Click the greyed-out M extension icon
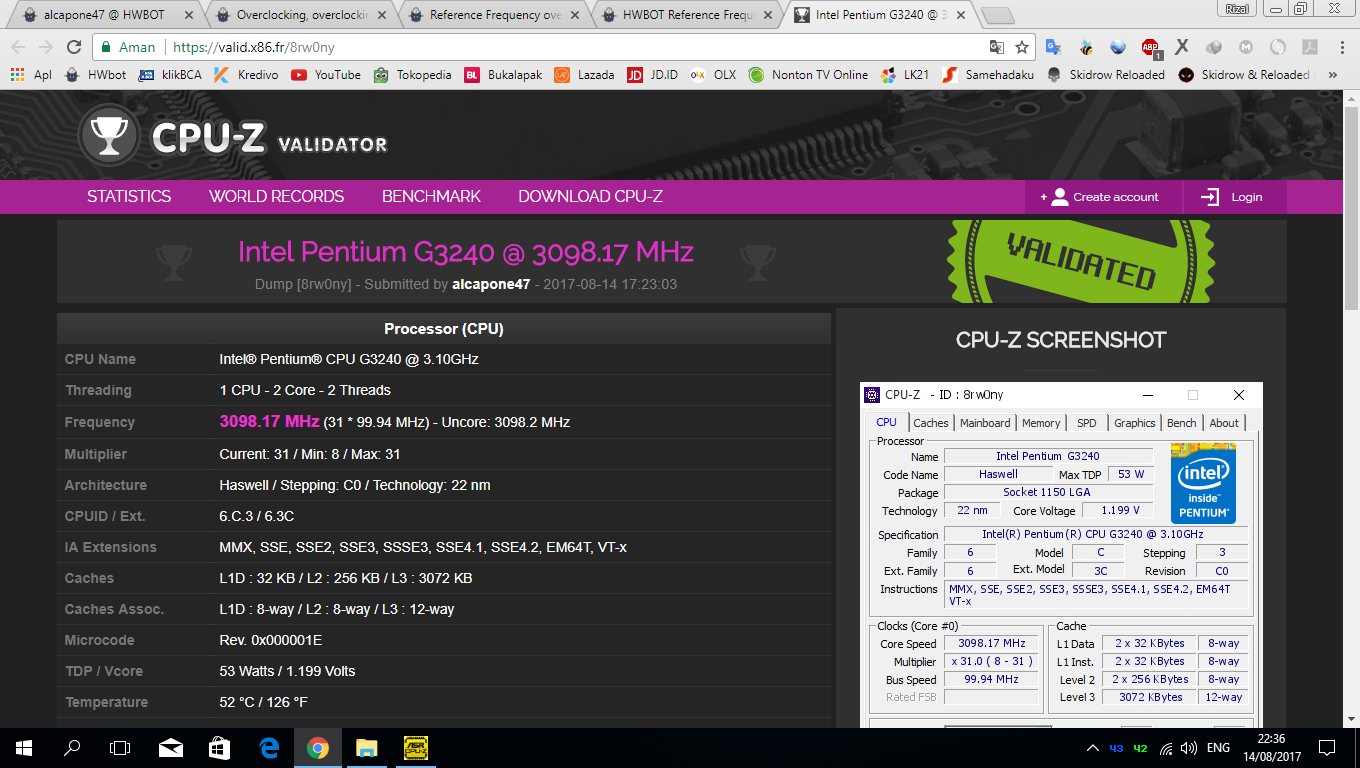The width and height of the screenshot is (1360, 768). point(1246,47)
